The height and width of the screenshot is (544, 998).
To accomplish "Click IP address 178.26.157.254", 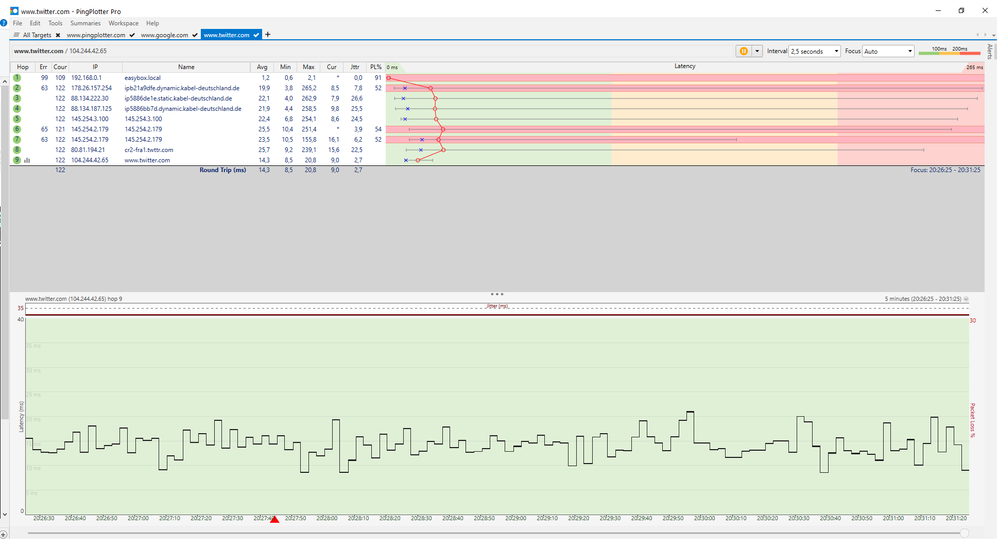I will coord(91,88).
